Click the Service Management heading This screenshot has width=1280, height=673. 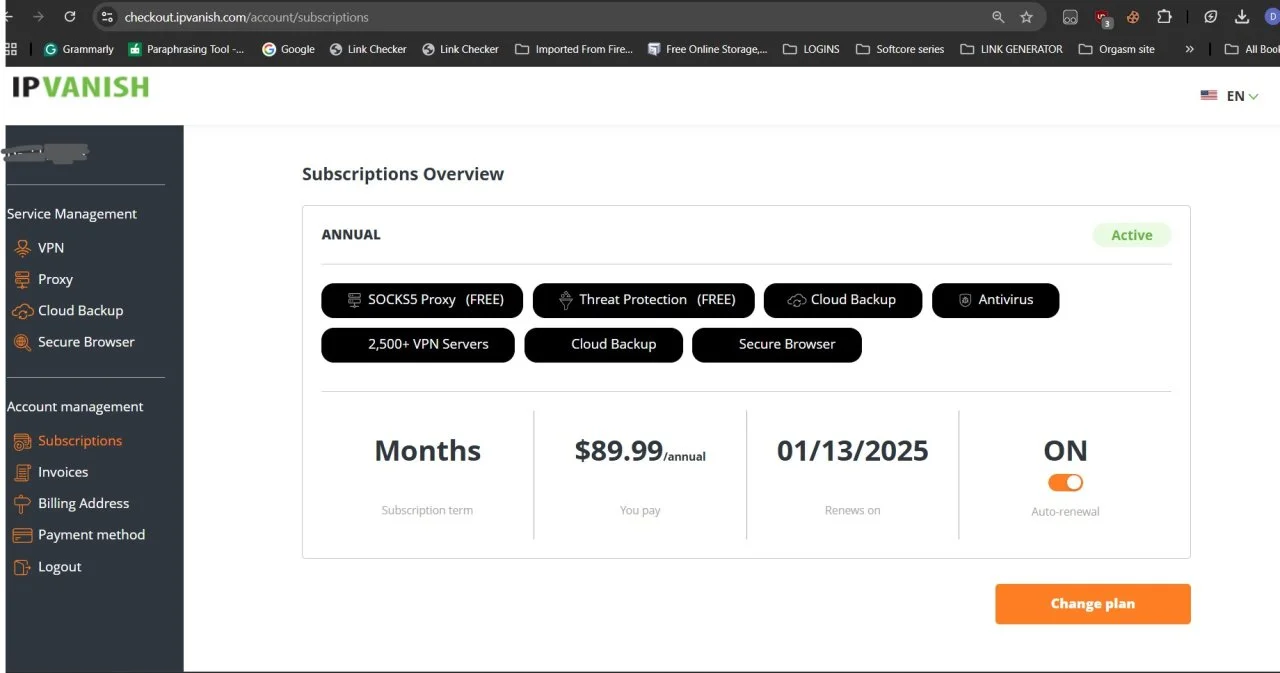coord(72,214)
